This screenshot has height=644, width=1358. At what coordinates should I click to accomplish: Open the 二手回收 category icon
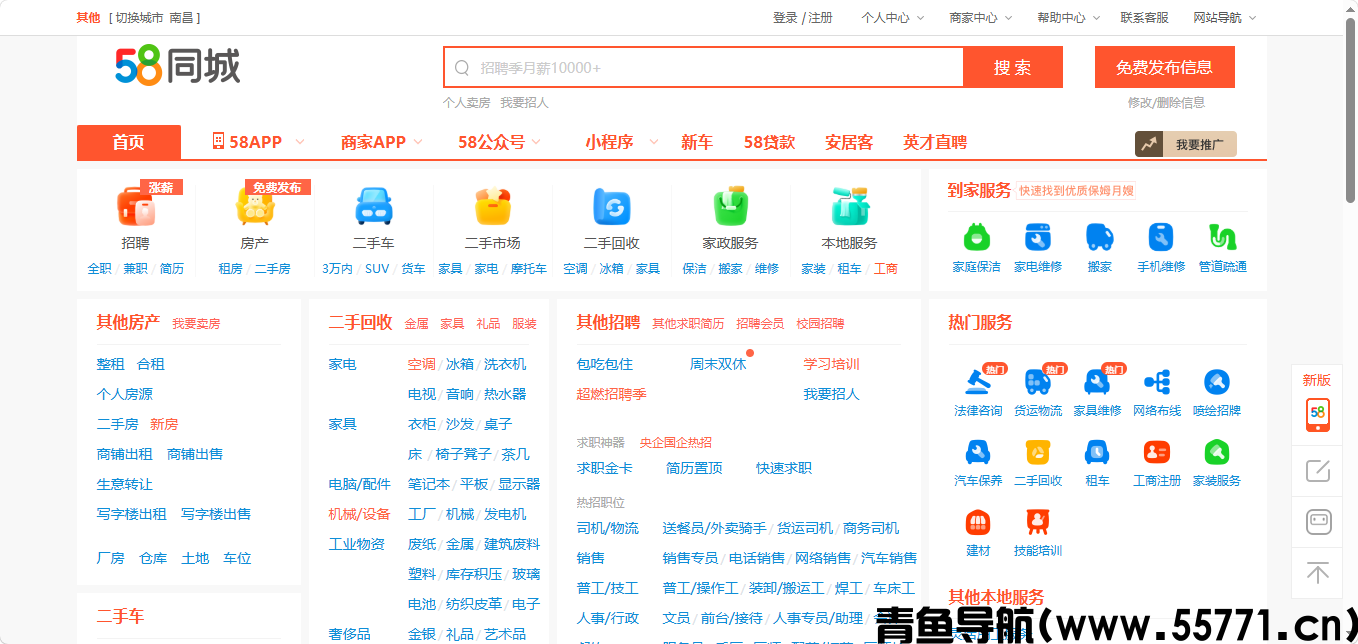click(611, 206)
